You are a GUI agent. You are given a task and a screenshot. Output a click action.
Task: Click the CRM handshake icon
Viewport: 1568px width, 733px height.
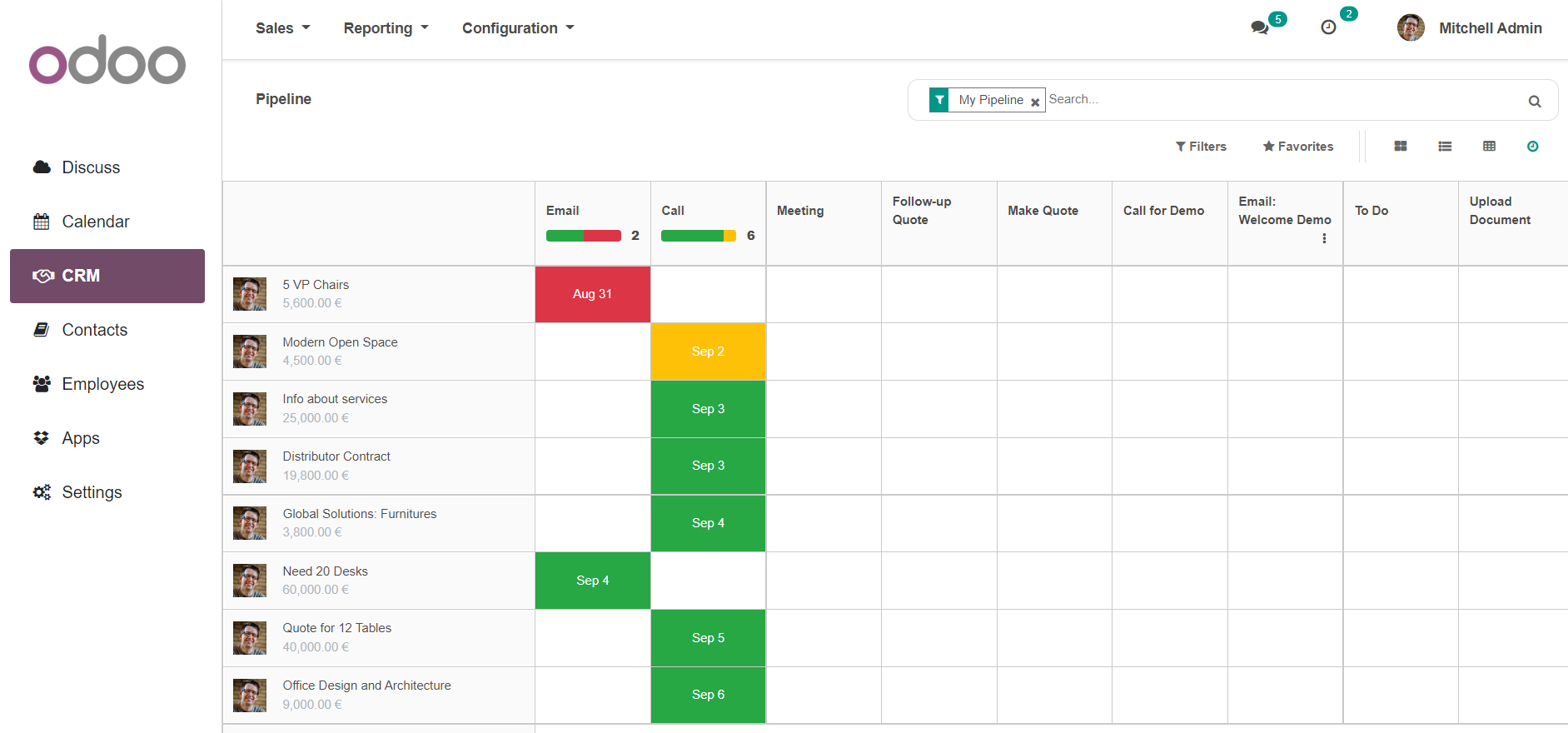43,276
